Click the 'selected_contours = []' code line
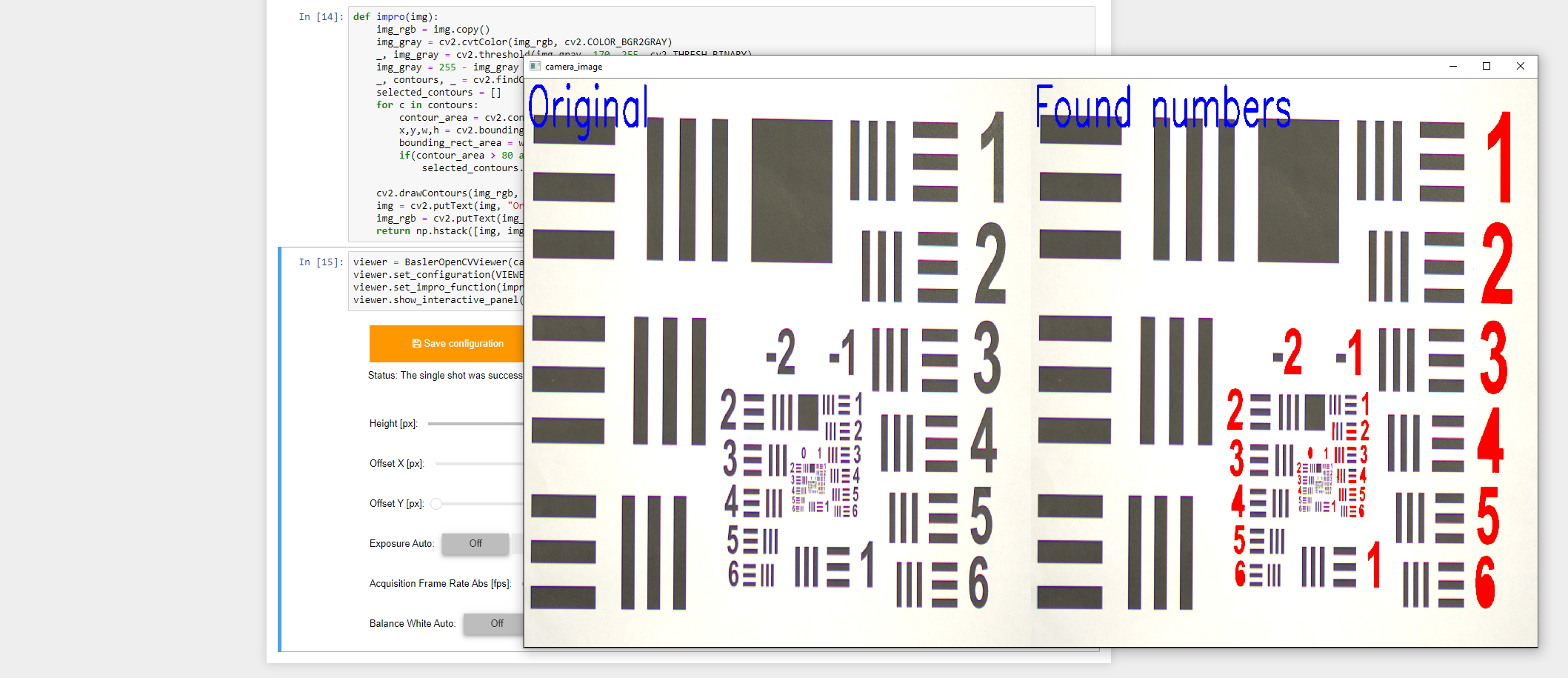This screenshot has width=1568, height=678. [x=438, y=93]
